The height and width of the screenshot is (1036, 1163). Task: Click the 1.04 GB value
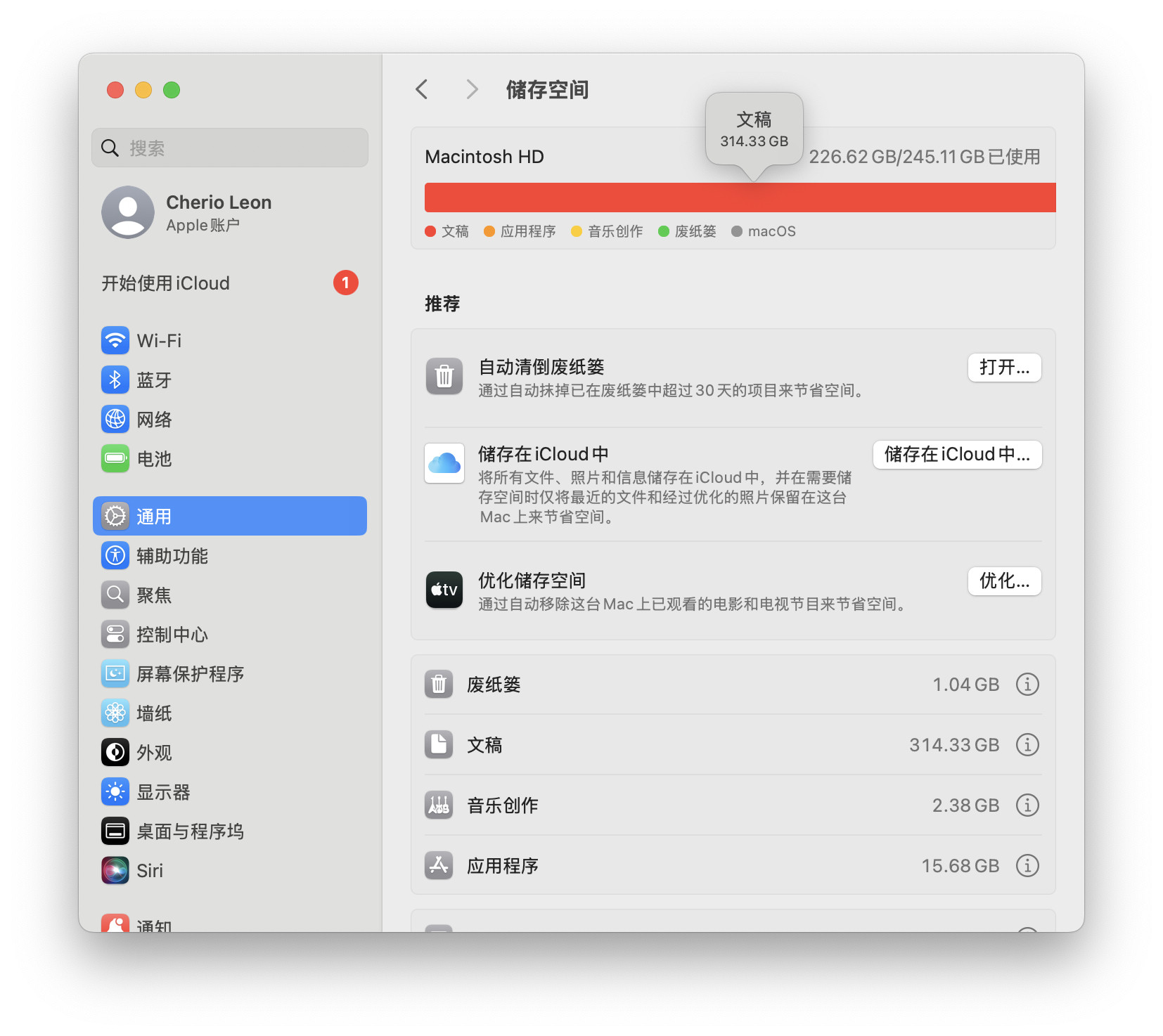click(x=965, y=685)
